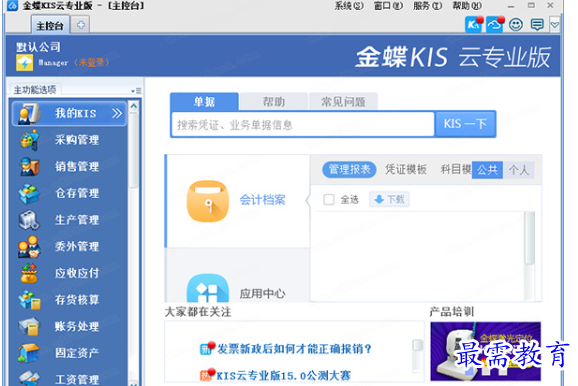Open the 仓存管理 warehouse icon
Viewport: 578px width, 386px height.
tap(29, 193)
